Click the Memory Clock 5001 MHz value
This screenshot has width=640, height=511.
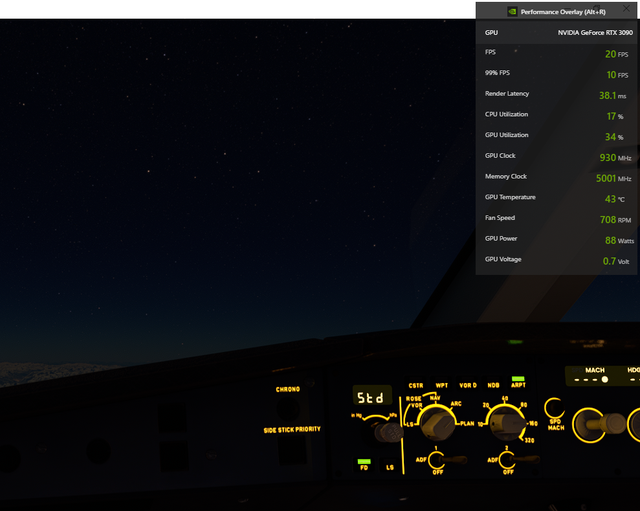[613, 178]
